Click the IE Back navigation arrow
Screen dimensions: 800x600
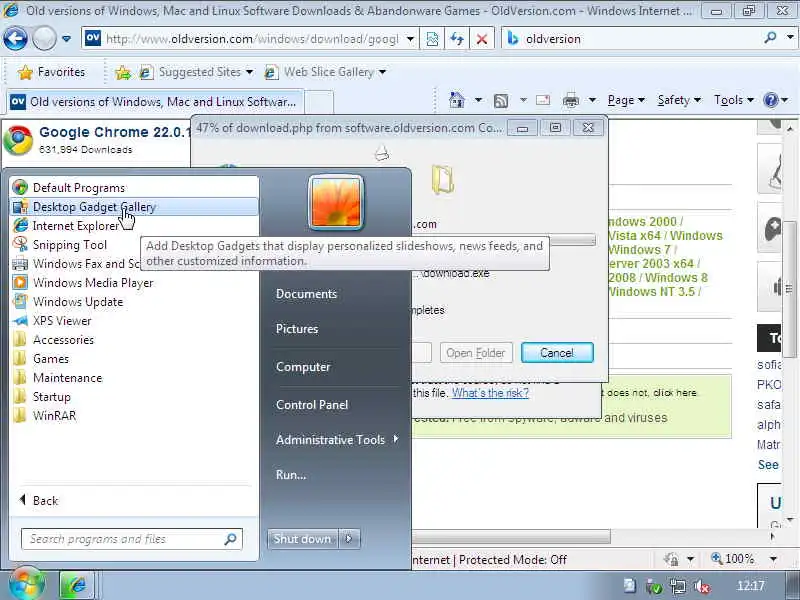tap(15, 38)
